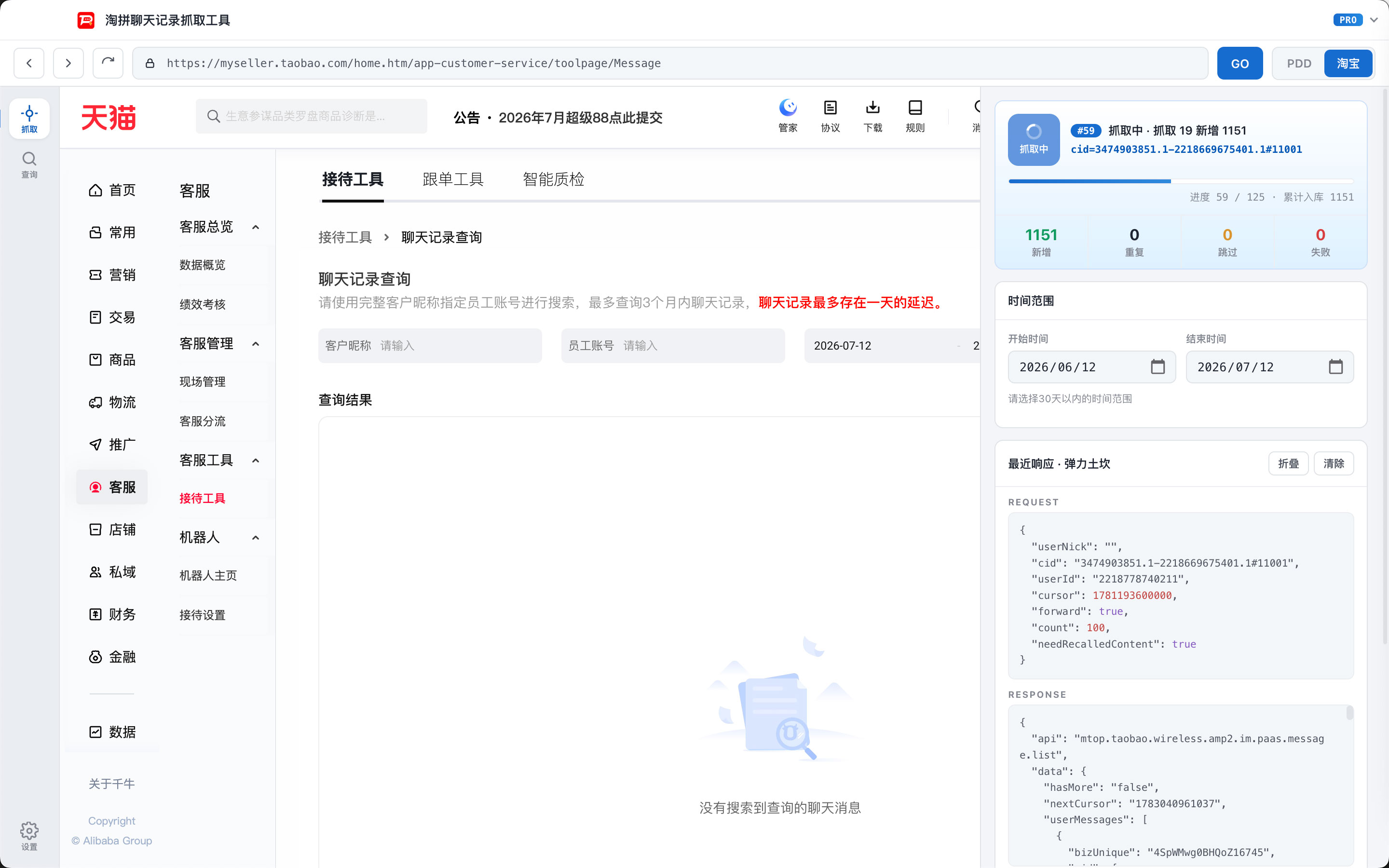This screenshot has width=1389, height=868.
Task: Open the PRO account dropdown chevron
Action: (x=1374, y=20)
